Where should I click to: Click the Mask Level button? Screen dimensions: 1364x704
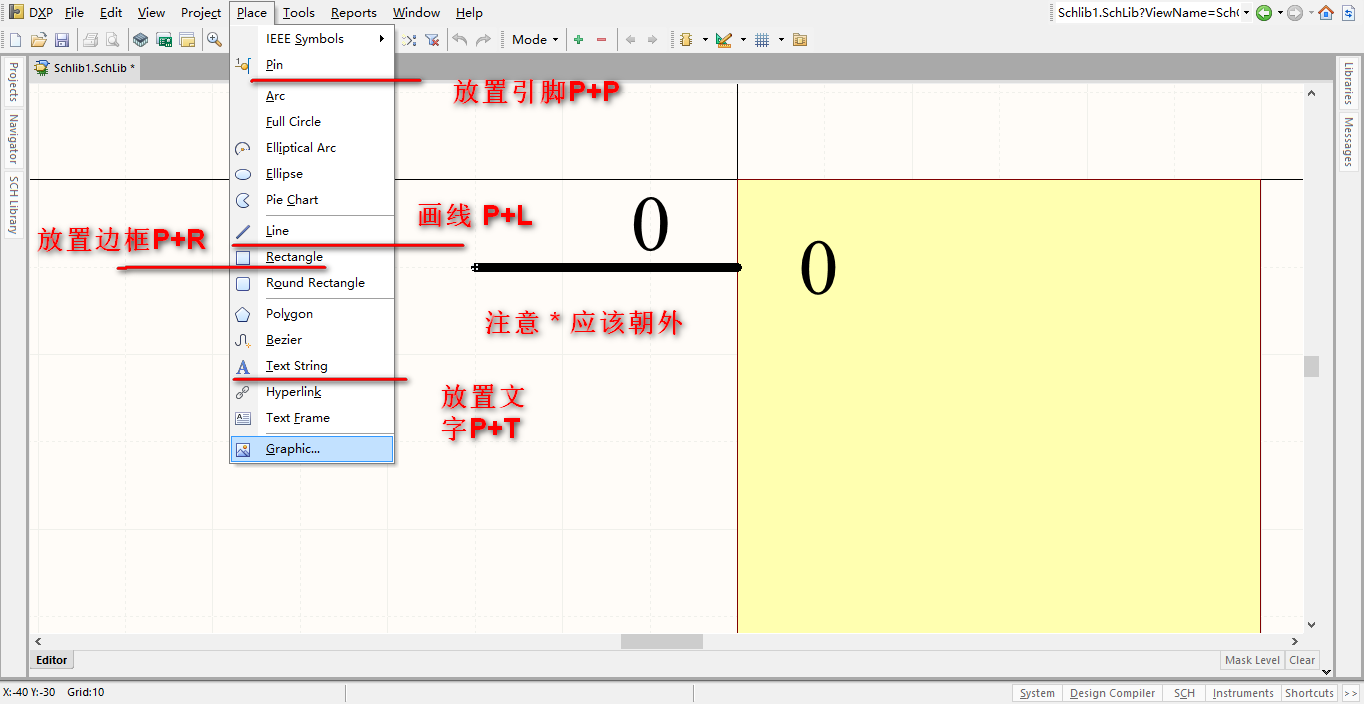(1252, 660)
